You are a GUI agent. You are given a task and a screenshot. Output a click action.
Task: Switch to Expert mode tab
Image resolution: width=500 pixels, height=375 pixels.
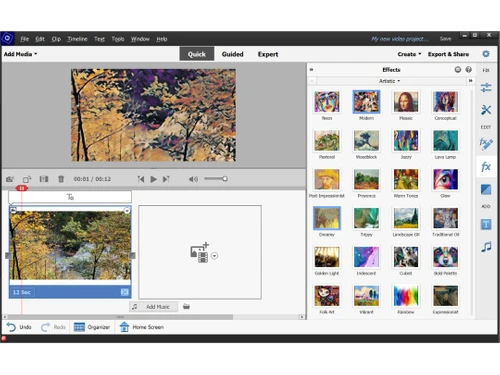pyautogui.click(x=268, y=54)
